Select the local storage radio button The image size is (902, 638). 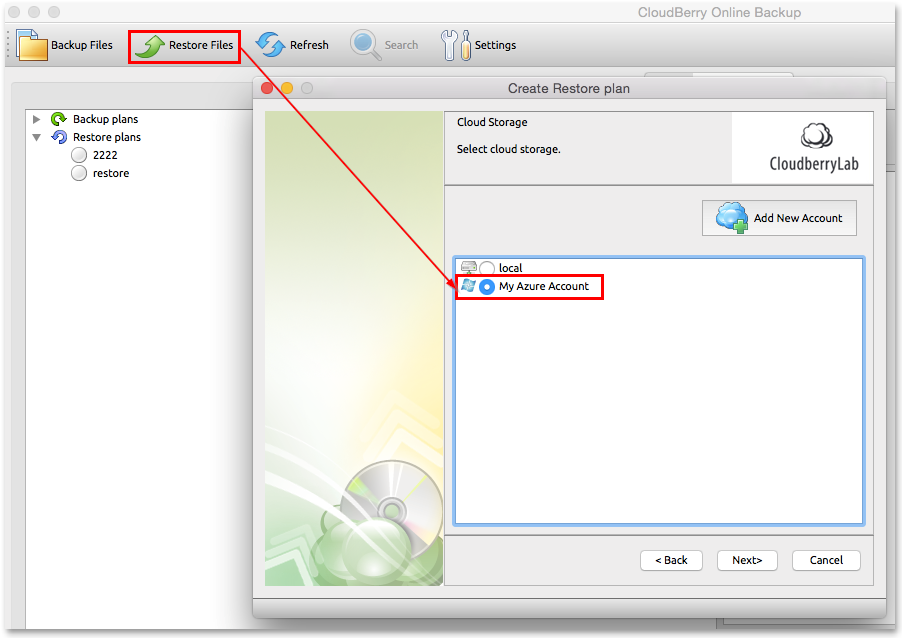487,268
